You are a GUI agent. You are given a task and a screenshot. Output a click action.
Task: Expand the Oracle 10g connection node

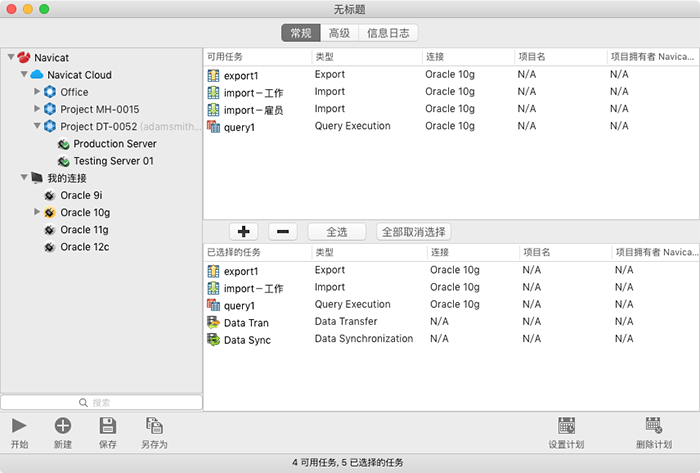pyautogui.click(x=37, y=212)
